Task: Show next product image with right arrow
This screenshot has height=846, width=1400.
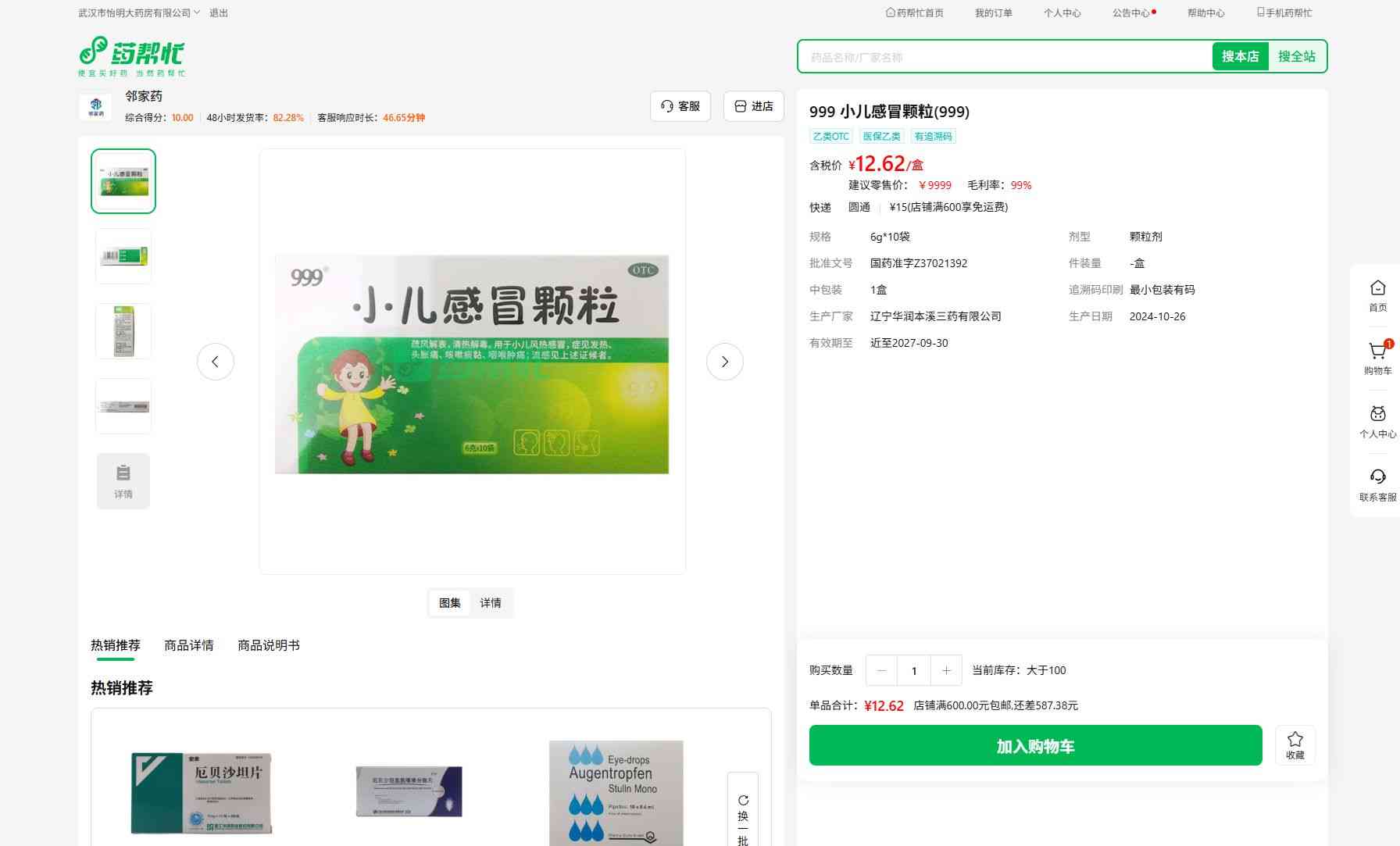Action: coord(724,362)
